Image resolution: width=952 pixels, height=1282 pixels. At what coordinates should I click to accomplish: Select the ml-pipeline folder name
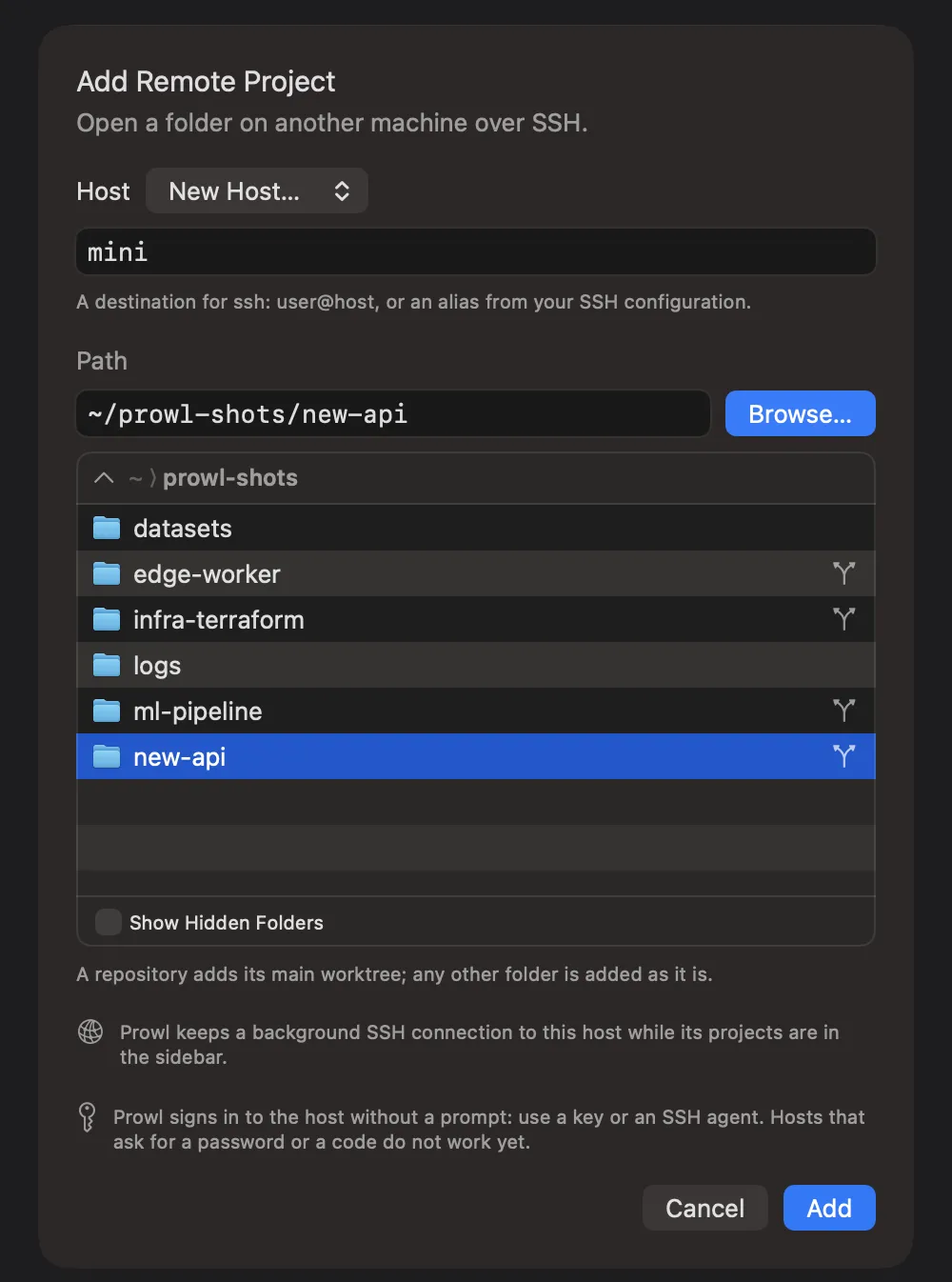coord(198,711)
